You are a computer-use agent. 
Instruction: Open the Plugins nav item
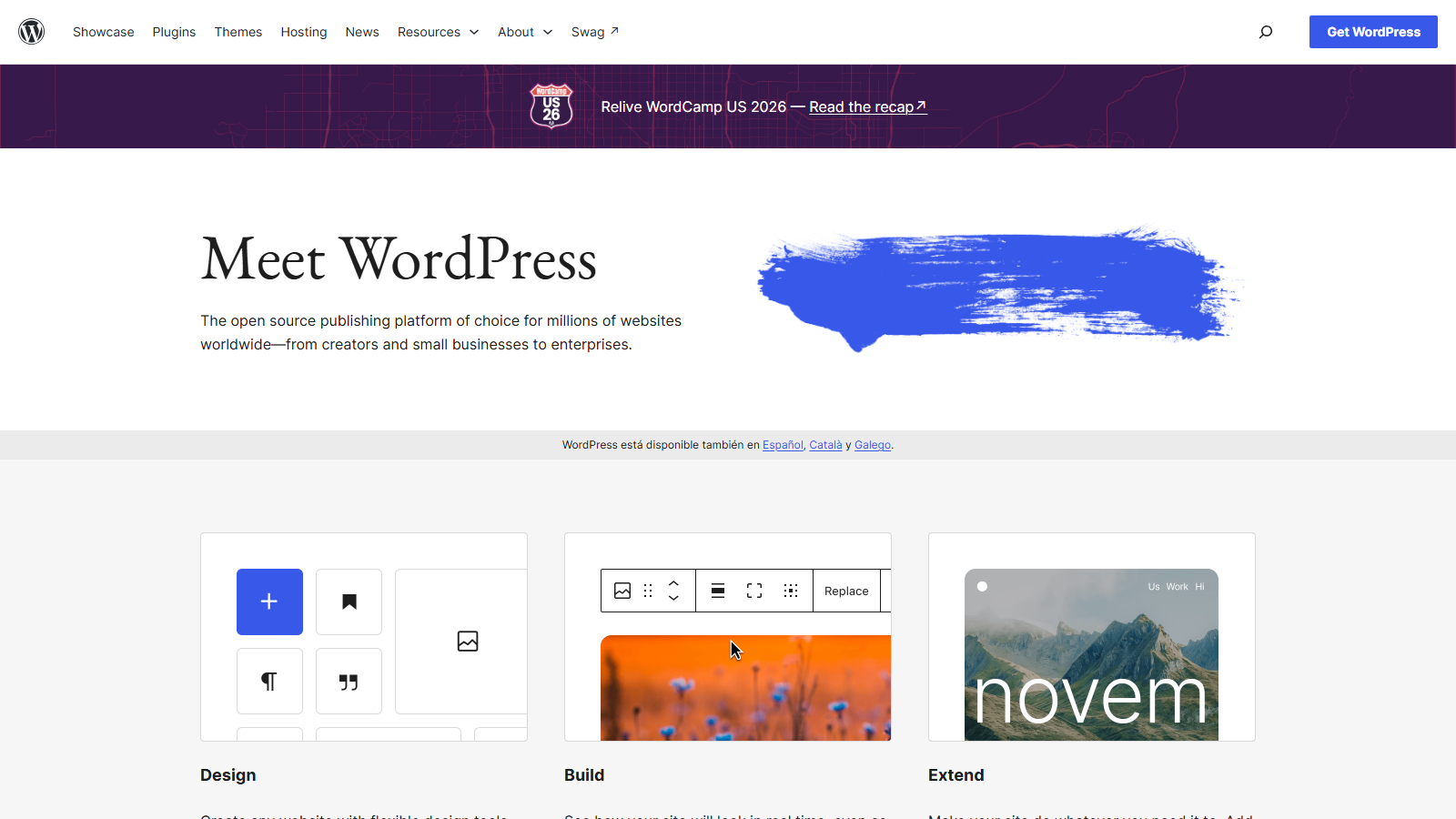(x=174, y=32)
